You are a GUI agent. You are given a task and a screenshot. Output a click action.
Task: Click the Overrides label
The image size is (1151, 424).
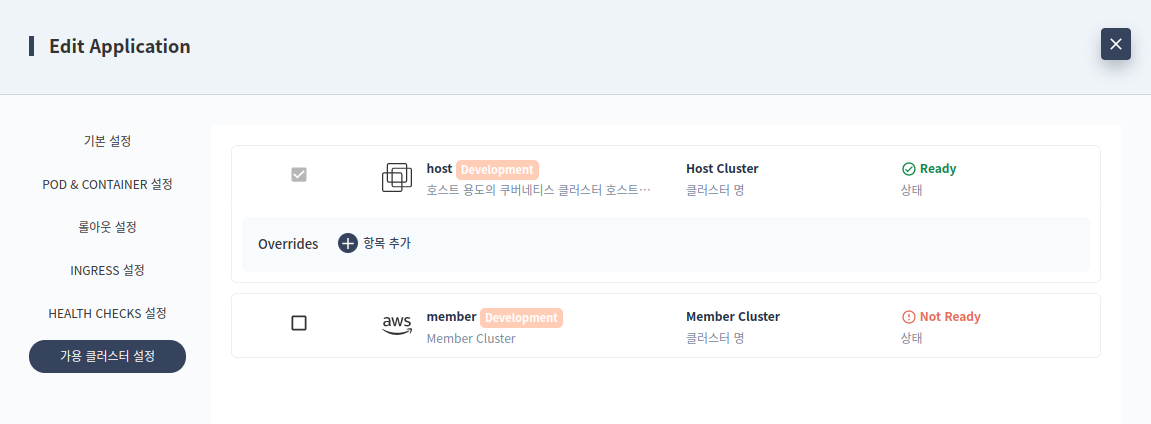tap(288, 244)
